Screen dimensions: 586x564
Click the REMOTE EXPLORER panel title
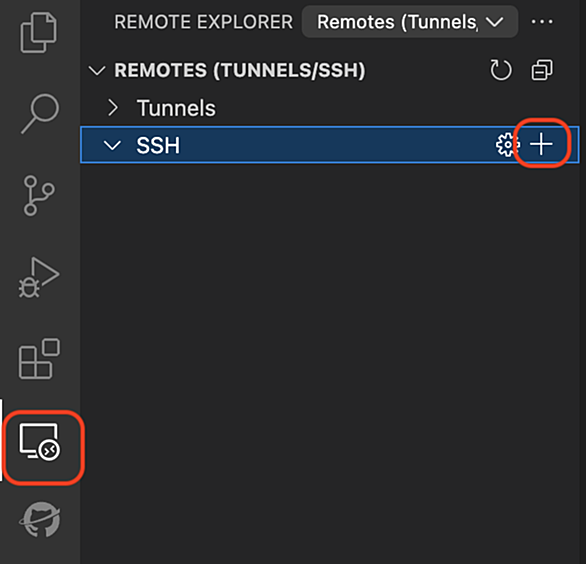(x=204, y=22)
